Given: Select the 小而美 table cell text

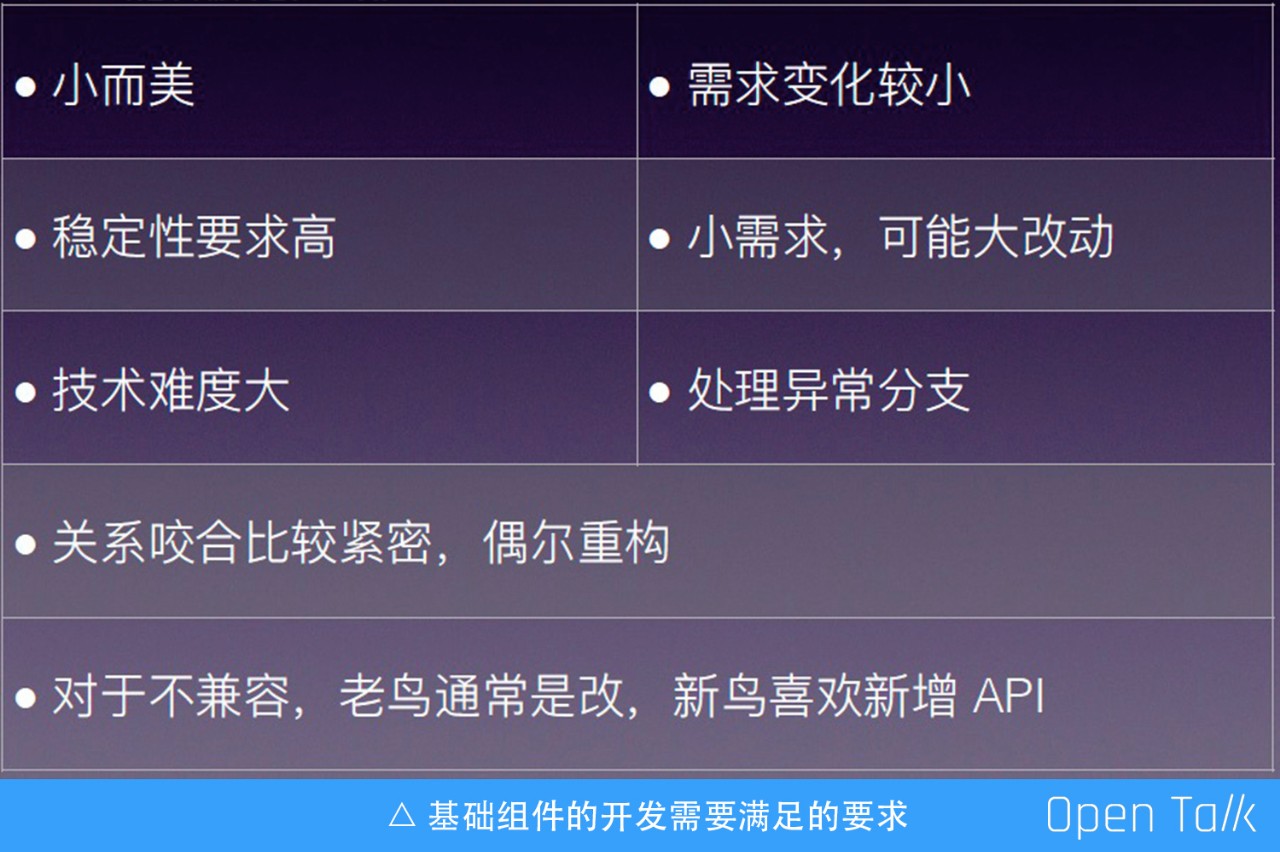Looking at the screenshot, I should tap(123, 84).
